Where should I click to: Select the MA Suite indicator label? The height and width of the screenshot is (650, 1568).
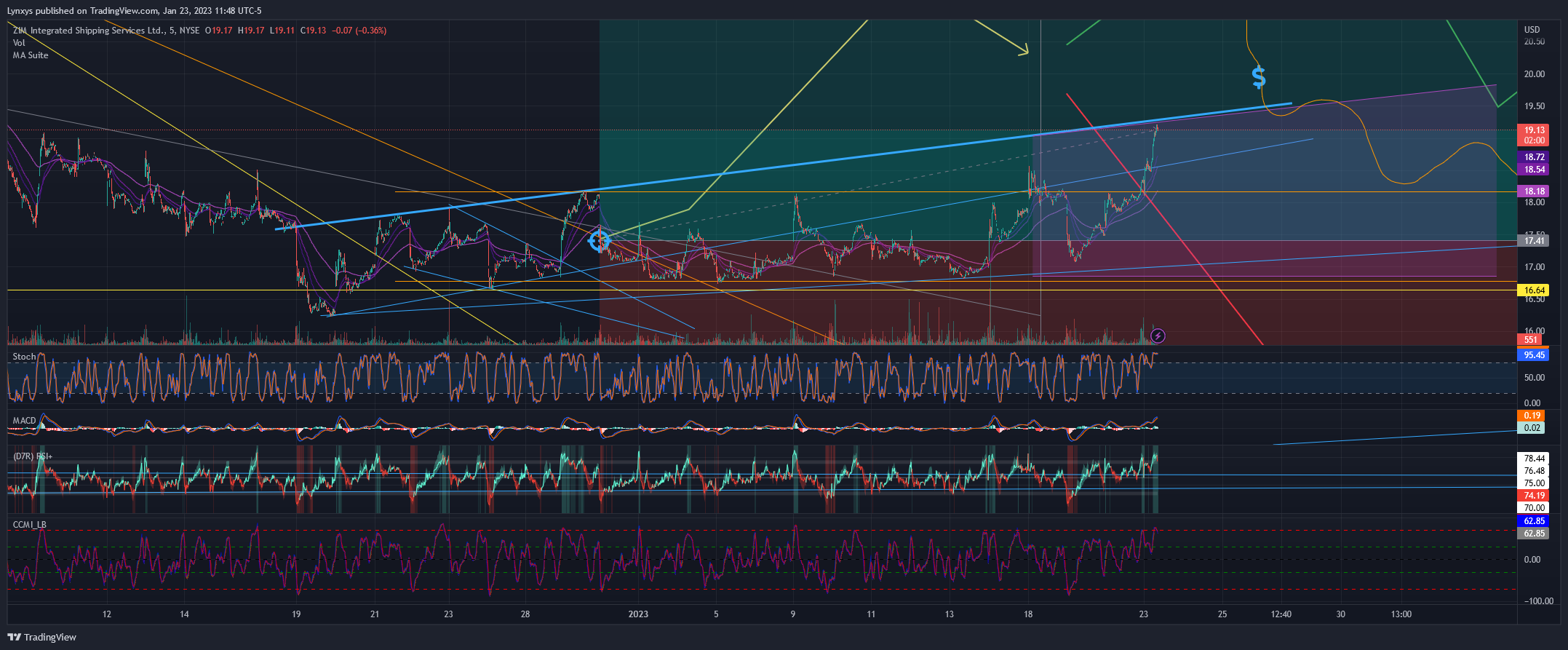tap(31, 55)
